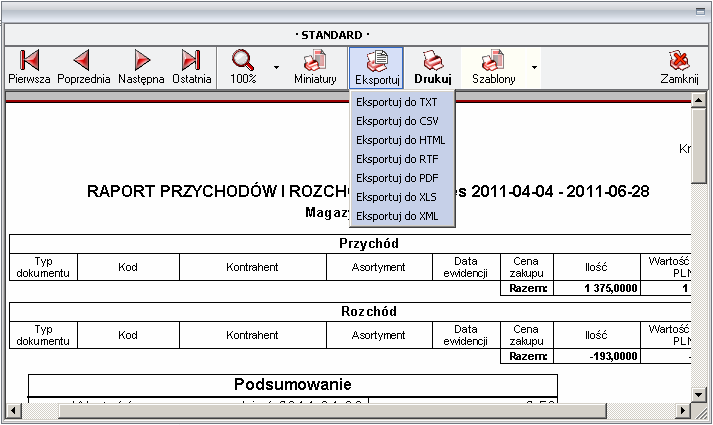Viewport: 713px width, 425px height.
Task: Click the horizontal scrollbar left arrow
Action: click(x=13, y=411)
